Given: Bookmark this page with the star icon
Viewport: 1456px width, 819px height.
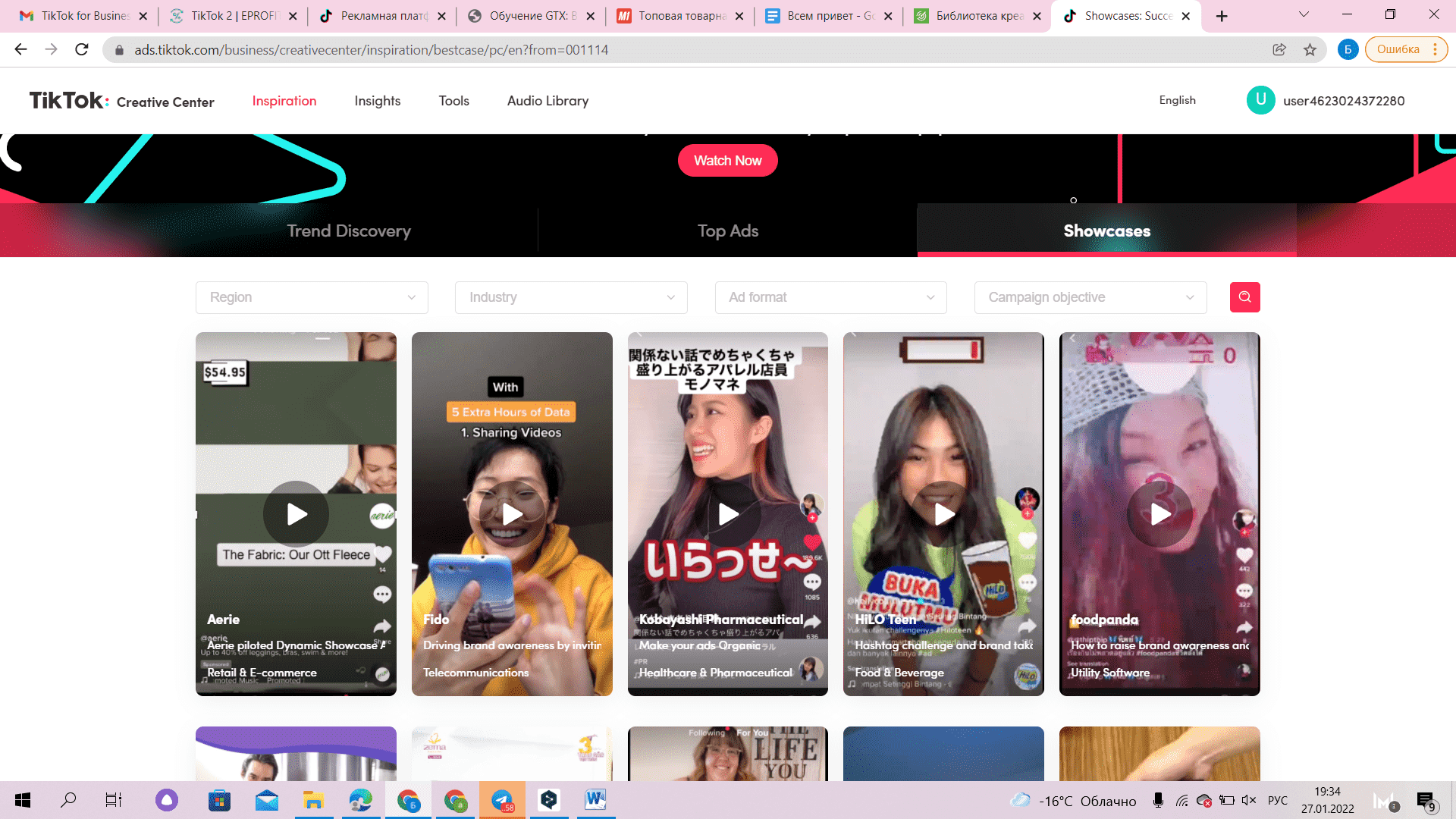Looking at the screenshot, I should point(1310,49).
